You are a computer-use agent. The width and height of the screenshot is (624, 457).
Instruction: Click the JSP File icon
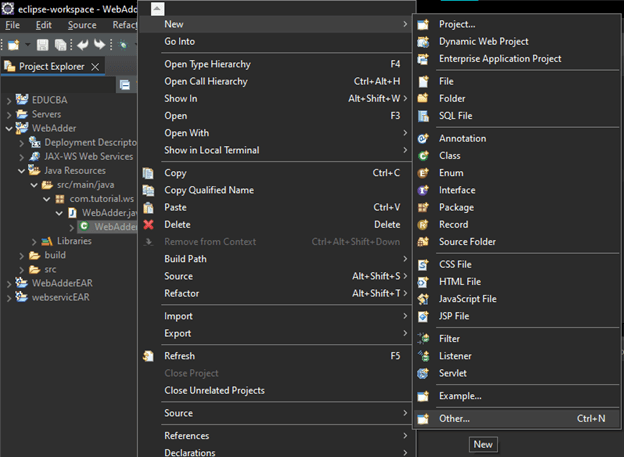pyautogui.click(x=423, y=316)
